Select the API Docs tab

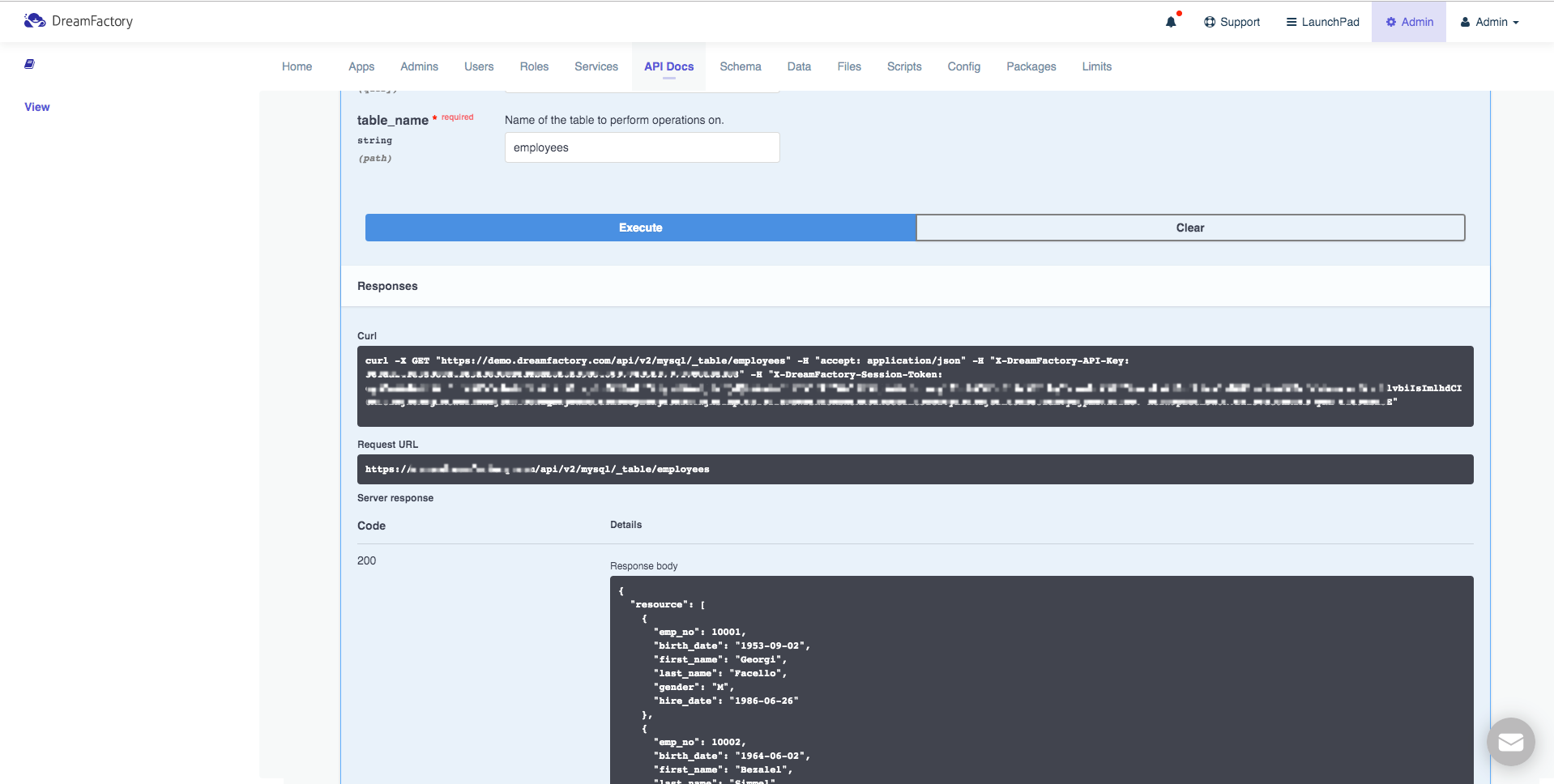click(x=669, y=66)
